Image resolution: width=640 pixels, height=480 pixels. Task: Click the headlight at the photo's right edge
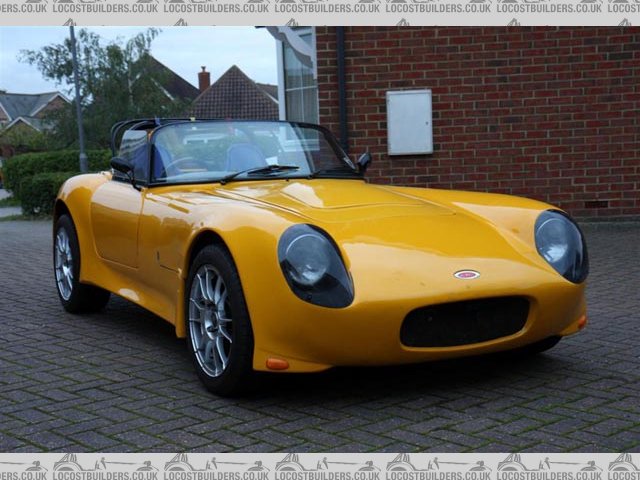pyautogui.click(x=559, y=245)
